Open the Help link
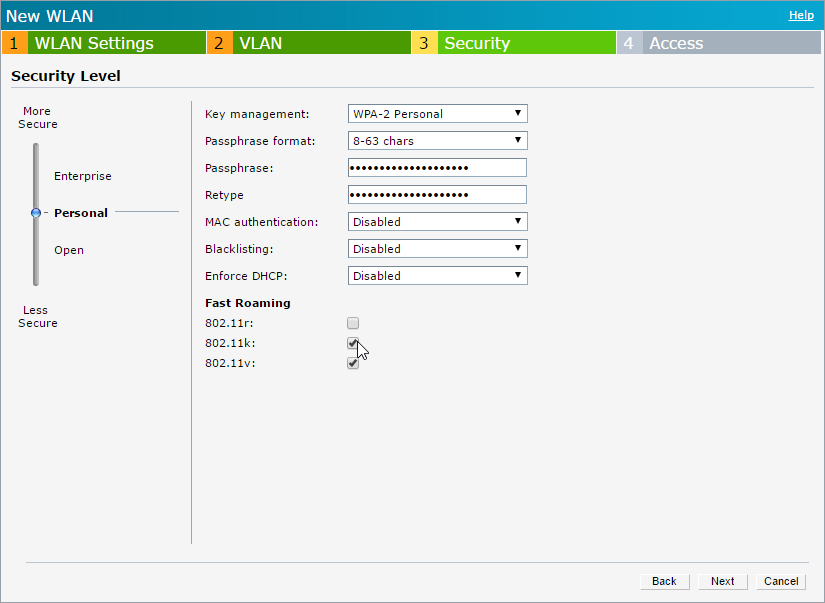The image size is (825, 603). (801, 15)
